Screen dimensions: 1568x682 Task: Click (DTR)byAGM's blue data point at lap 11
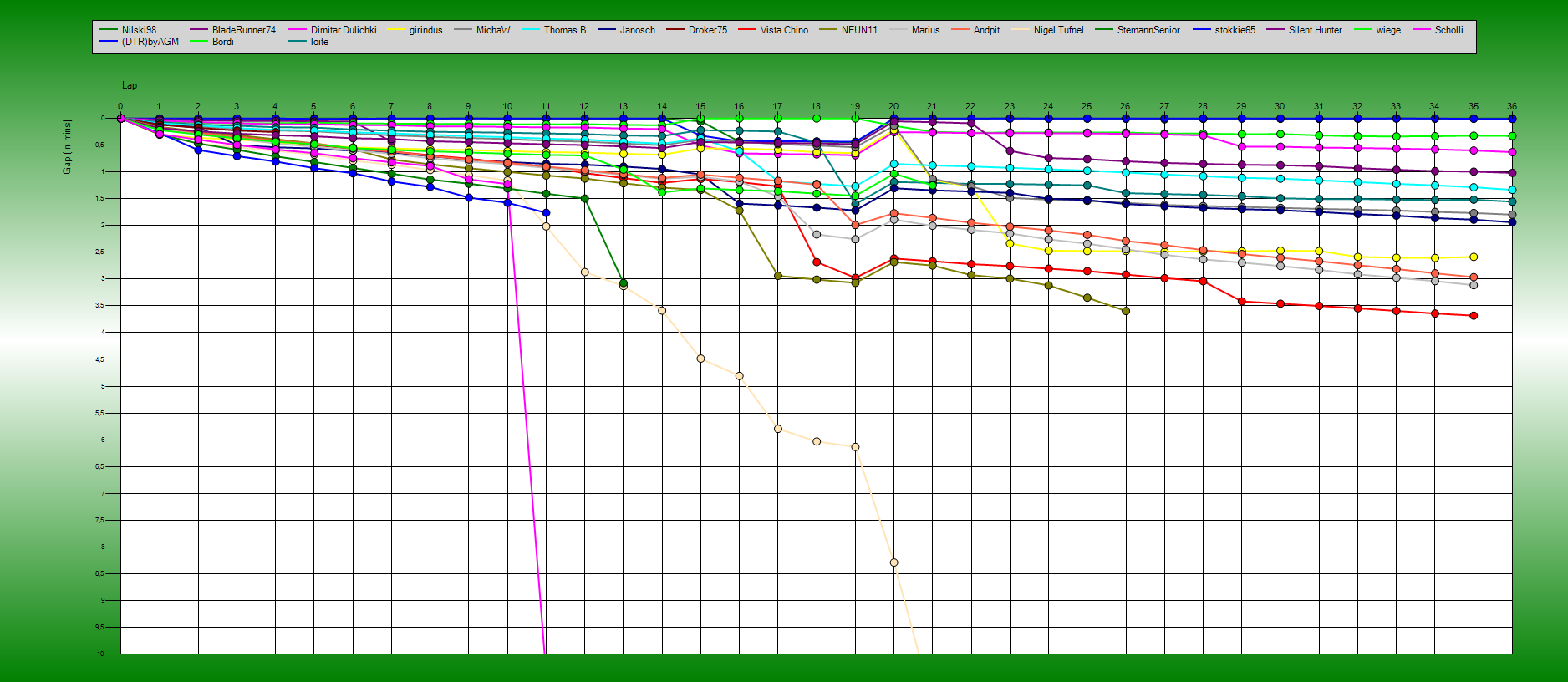click(x=546, y=213)
